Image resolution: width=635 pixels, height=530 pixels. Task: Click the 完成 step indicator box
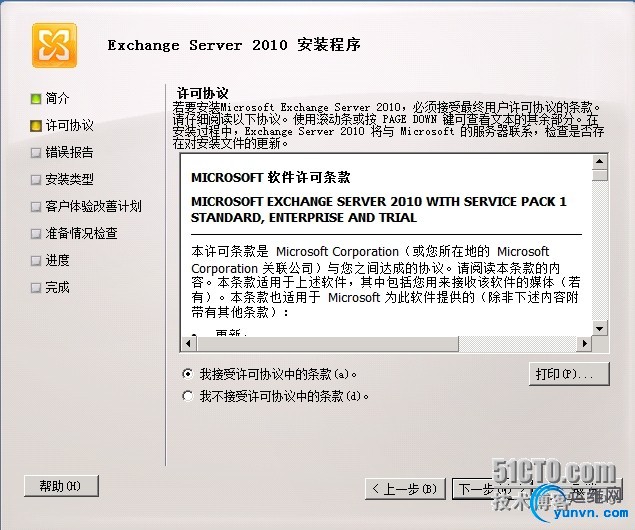(36, 287)
